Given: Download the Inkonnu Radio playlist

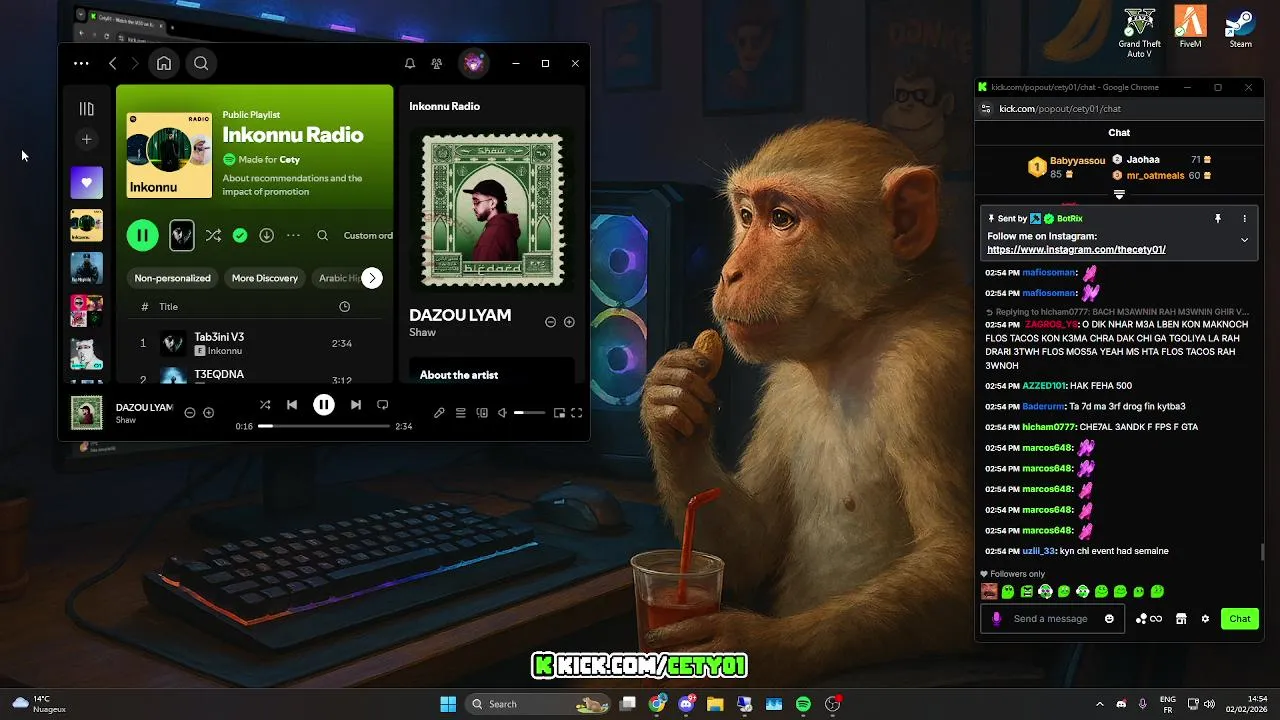Looking at the screenshot, I should (266, 235).
